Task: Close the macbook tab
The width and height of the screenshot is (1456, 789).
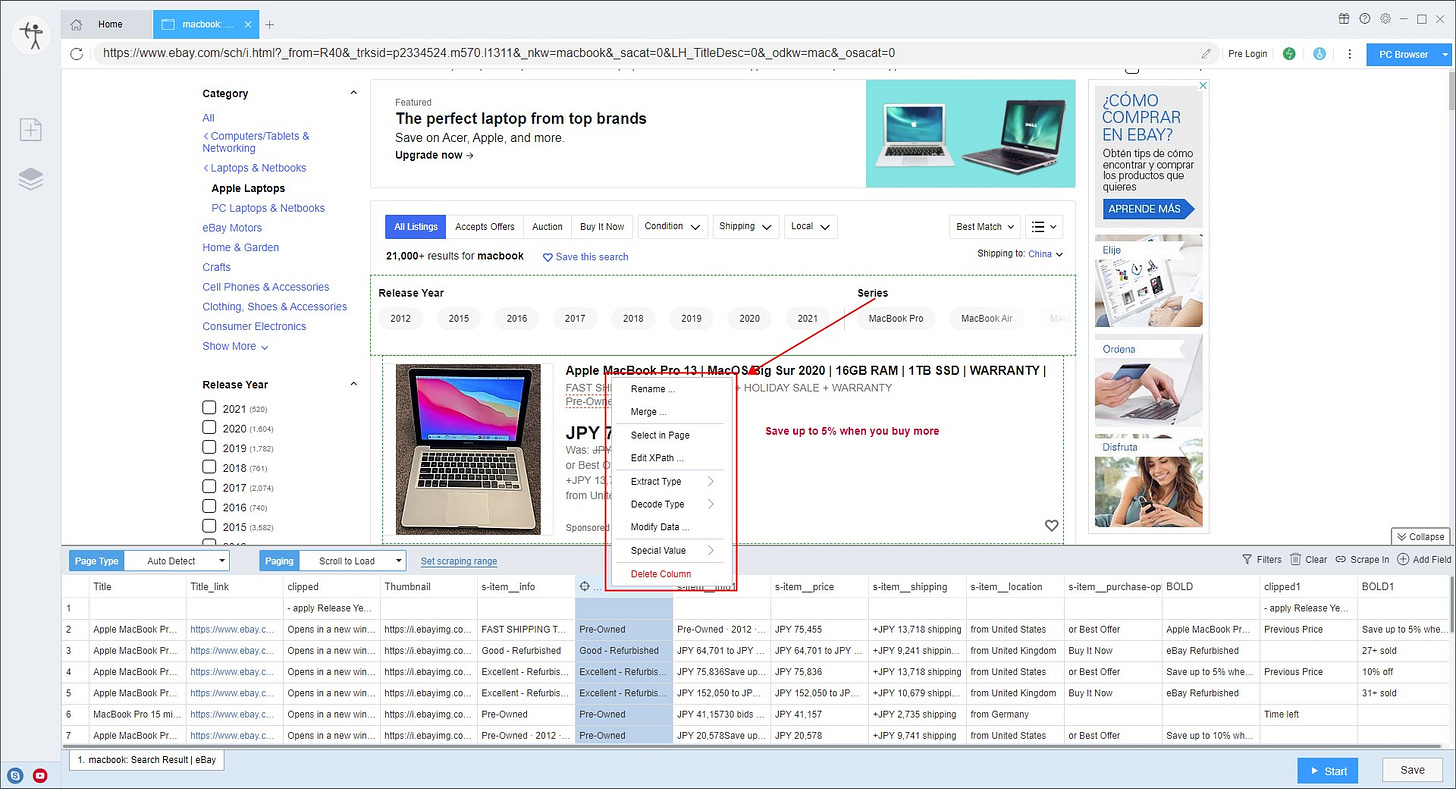Action: [248, 24]
